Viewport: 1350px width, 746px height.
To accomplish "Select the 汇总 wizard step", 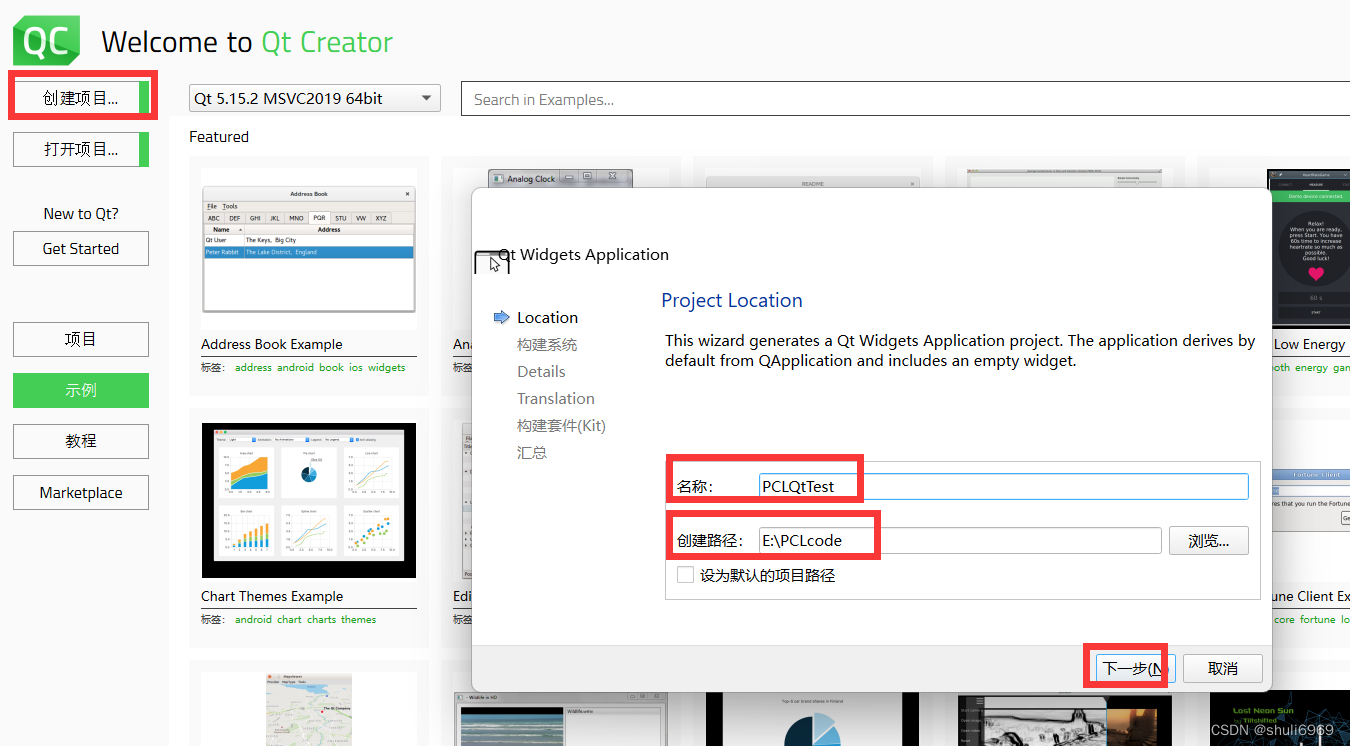I will tap(532, 452).
